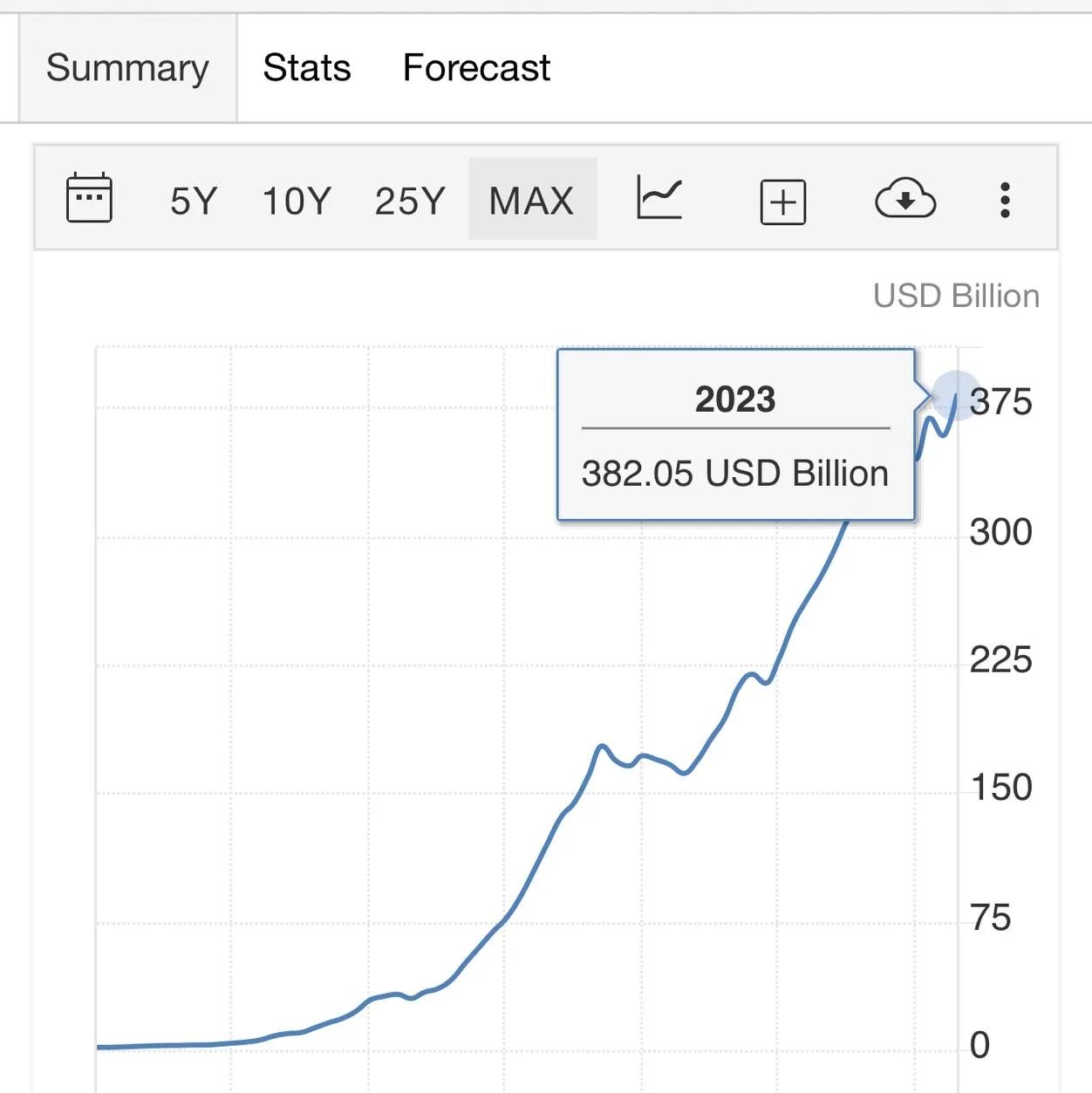Screen dimensions: 1092x1093
Task: Choose the 25Y time range
Action: [x=410, y=201]
